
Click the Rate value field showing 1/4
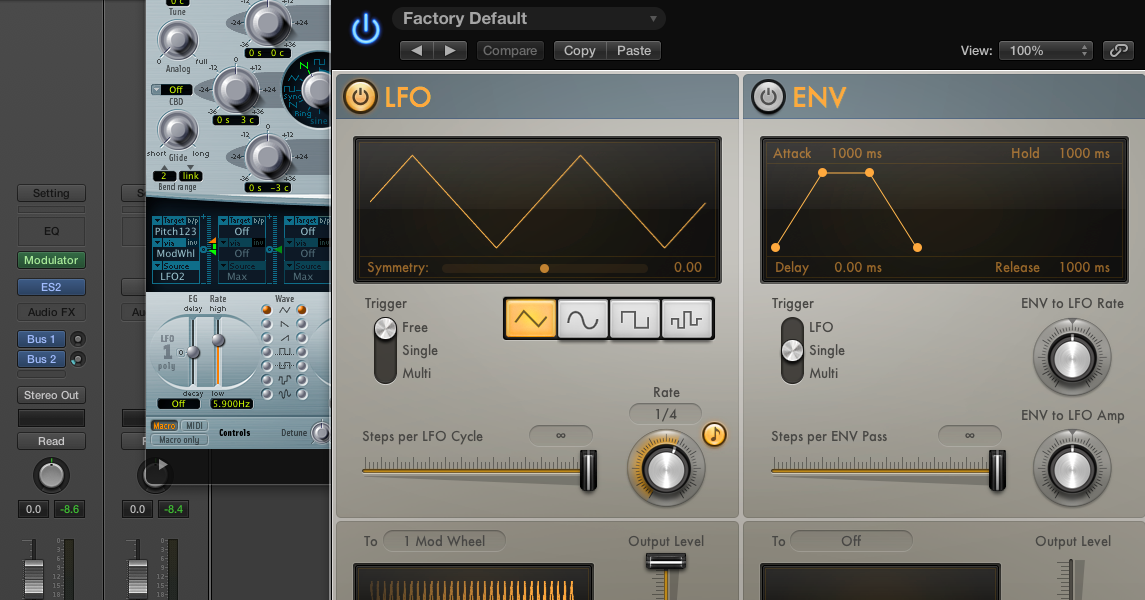(x=666, y=413)
